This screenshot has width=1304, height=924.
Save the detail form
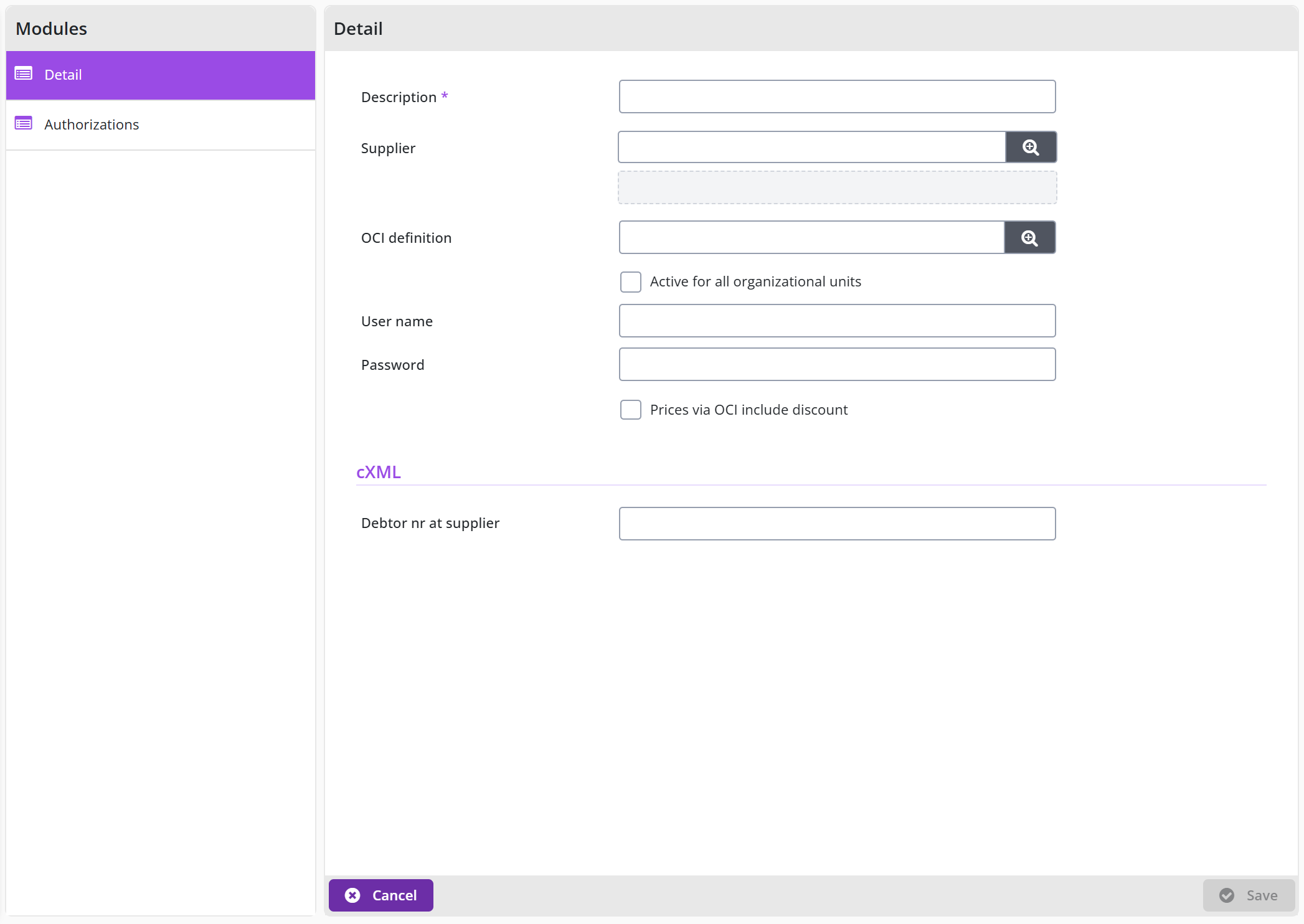click(1249, 895)
